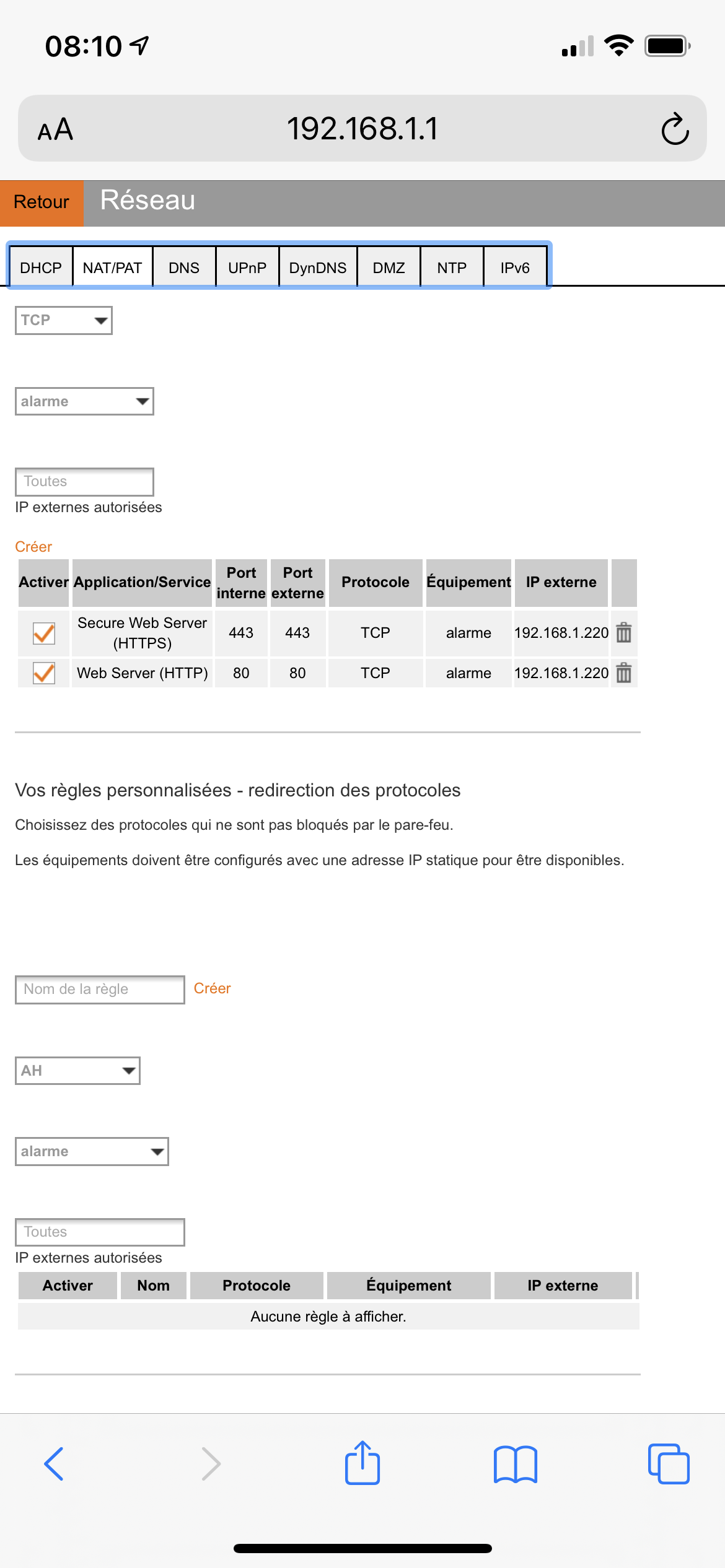The width and height of the screenshot is (725, 1568).
Task: Open the AA reader text options
Action: coord(55,129)
